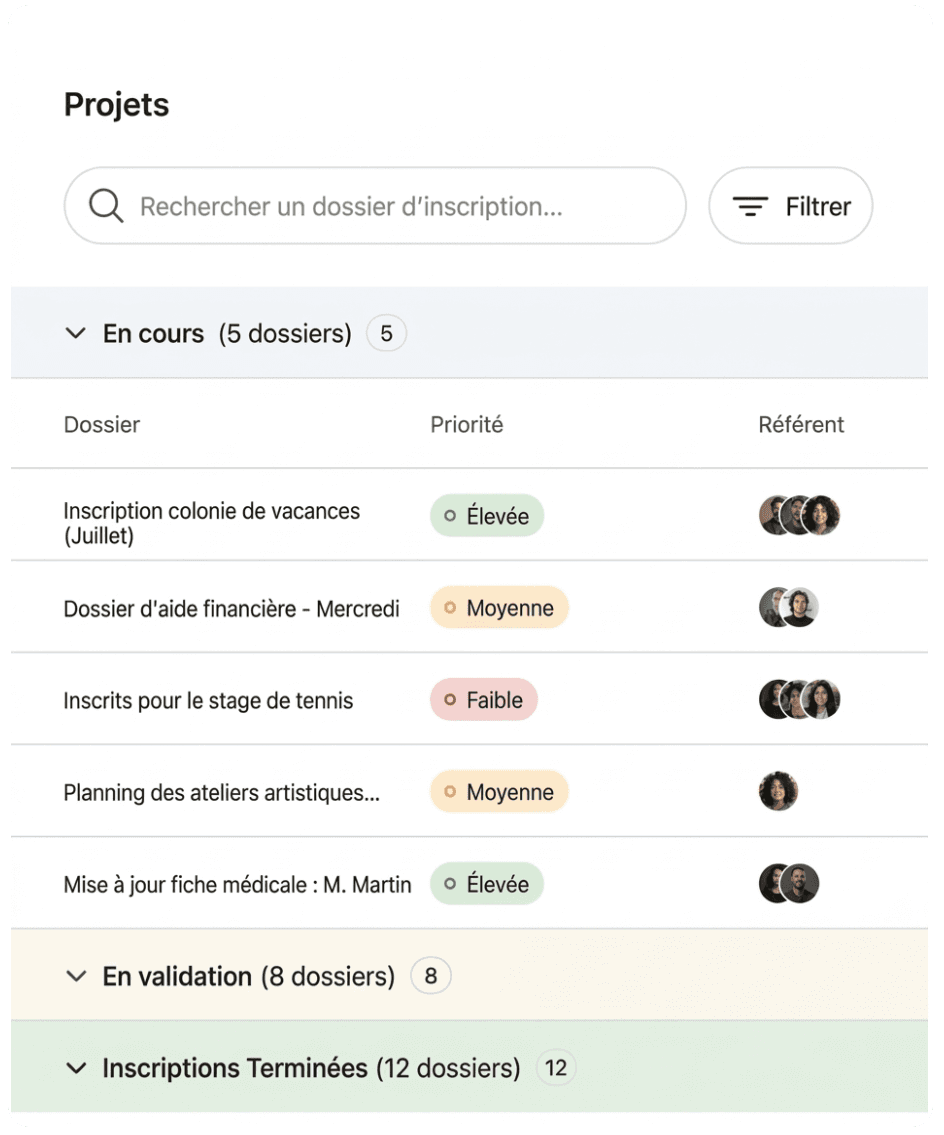
Task: Open the Inscription colonie de vacances dossier
Action: pos(211,524)
